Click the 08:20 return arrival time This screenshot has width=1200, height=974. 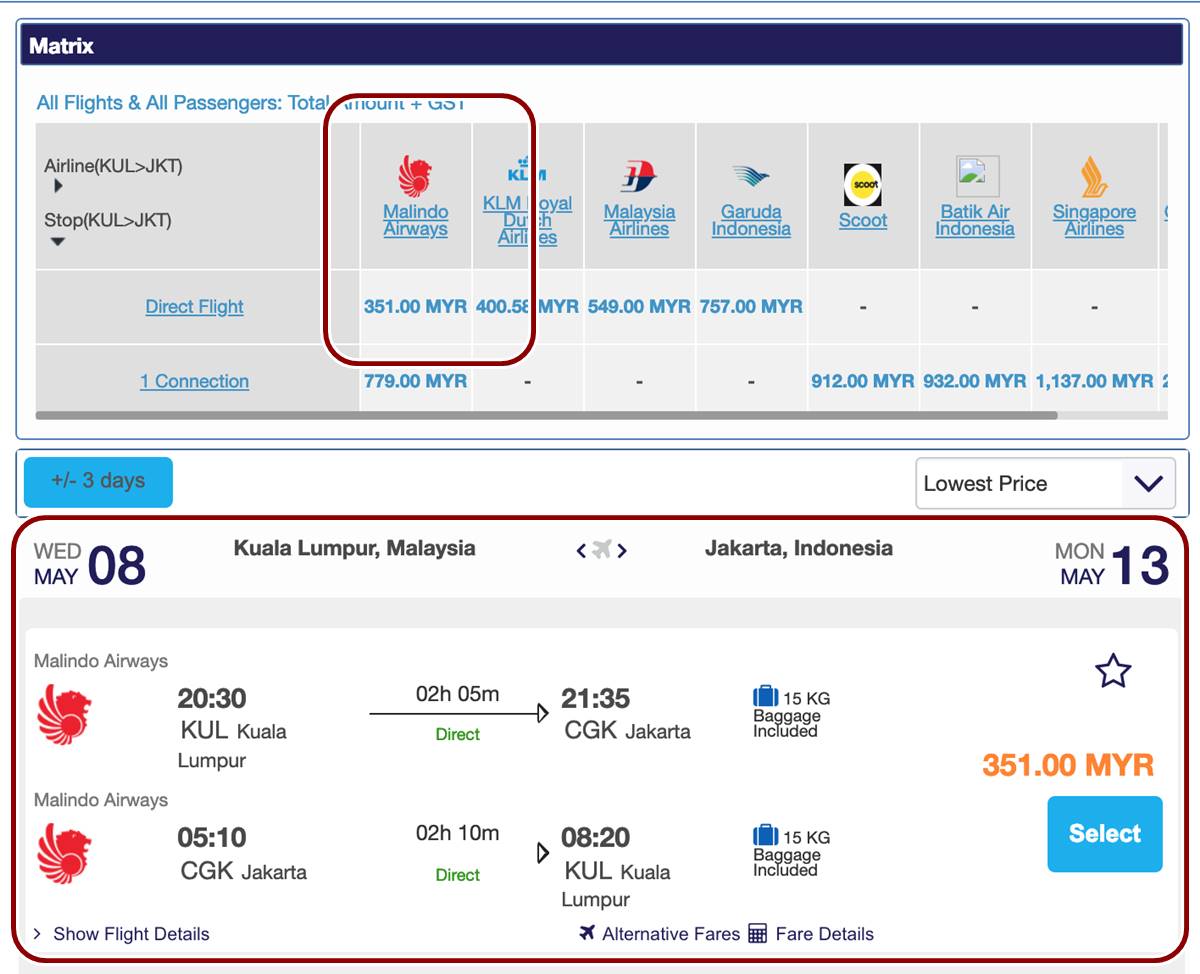coord(595,837)
